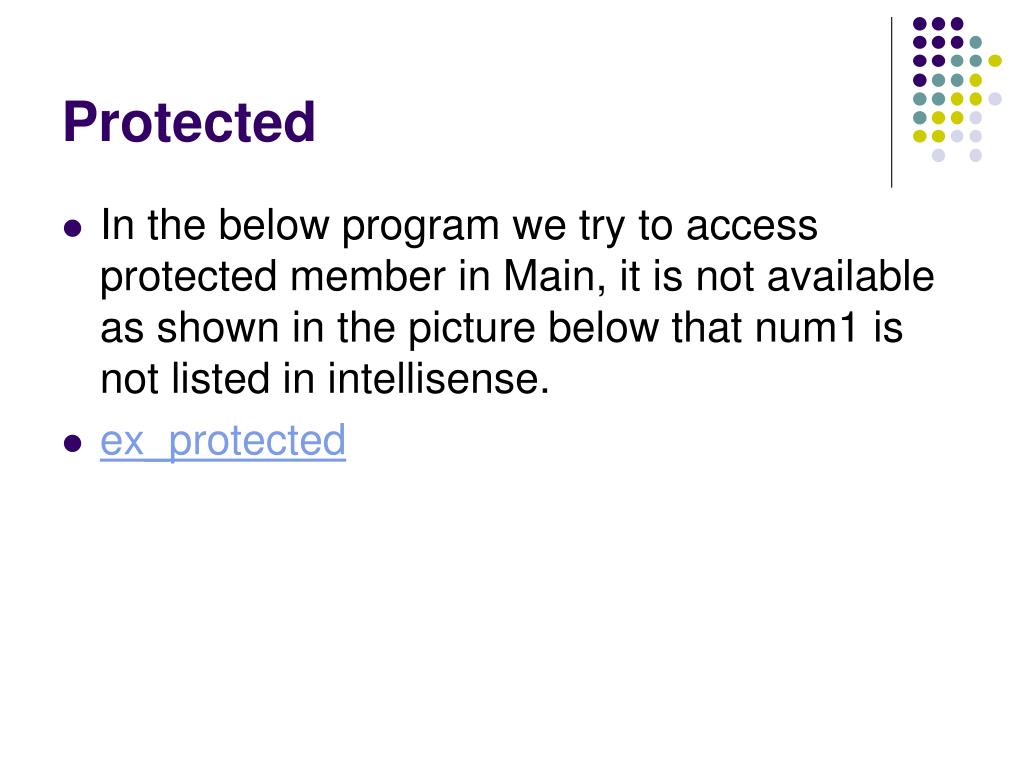1024x768 pixels.
Task: Click "num1" in the bullet text
Action: pos(805,327)
